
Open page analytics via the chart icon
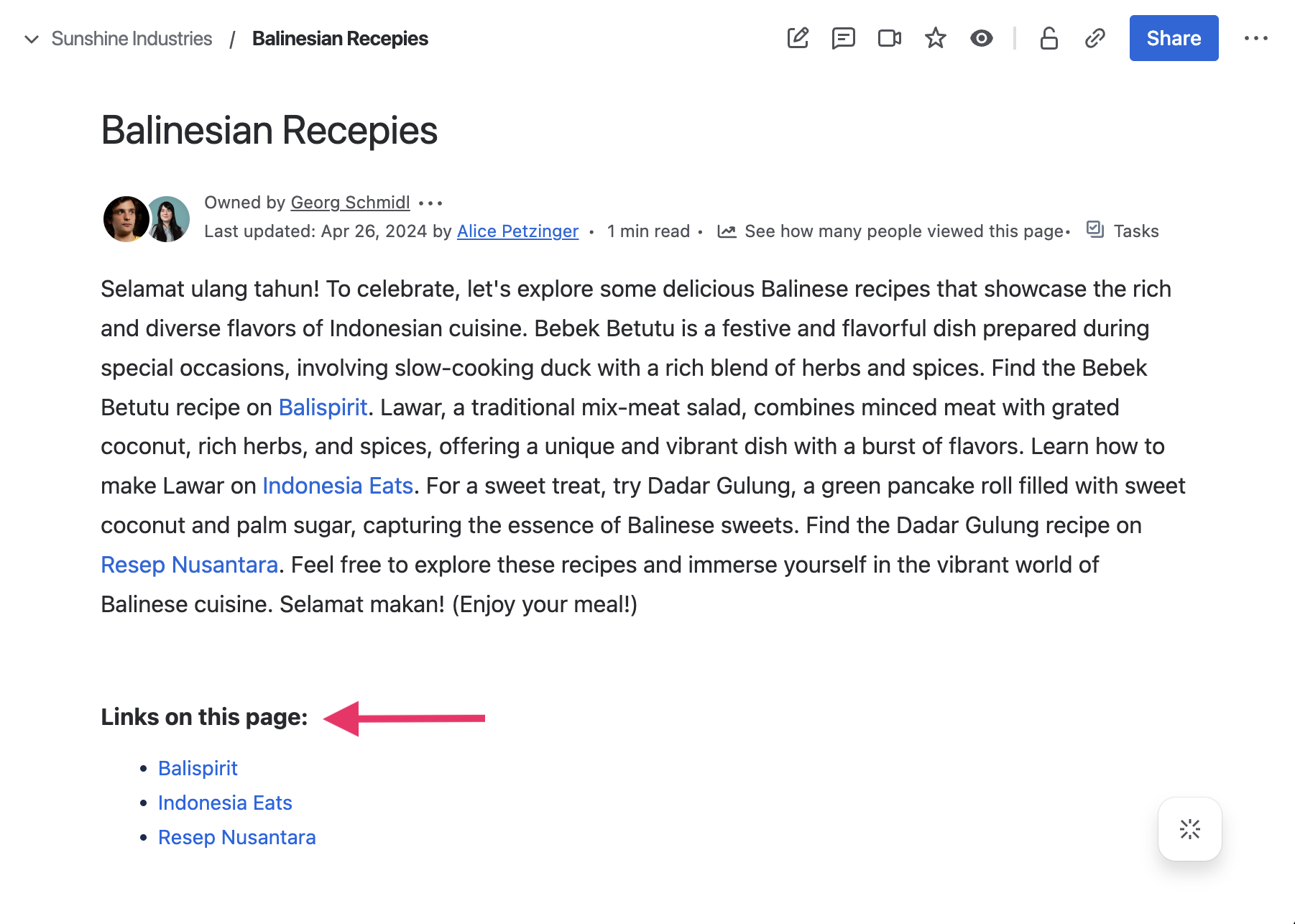pyautogui.click(x=727, y=231)
